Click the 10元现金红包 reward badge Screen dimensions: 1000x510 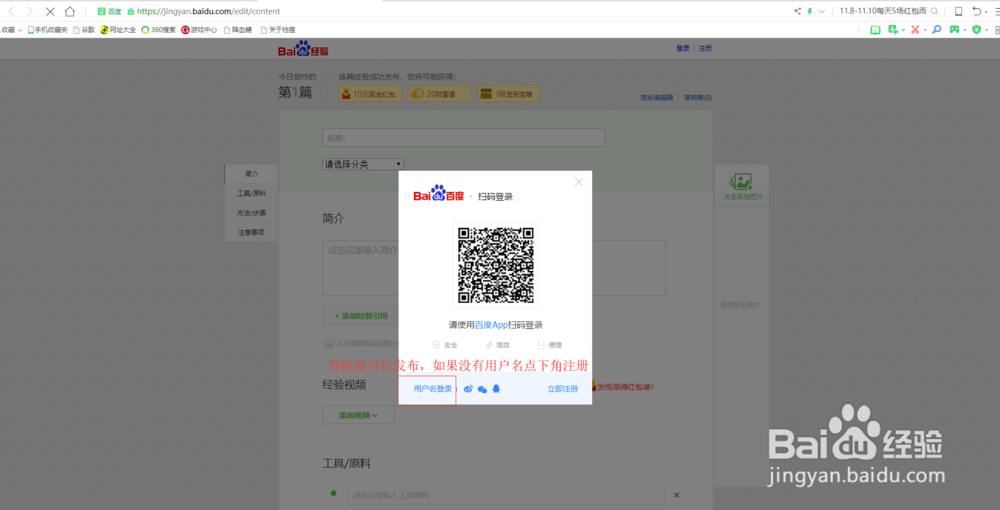371,94
